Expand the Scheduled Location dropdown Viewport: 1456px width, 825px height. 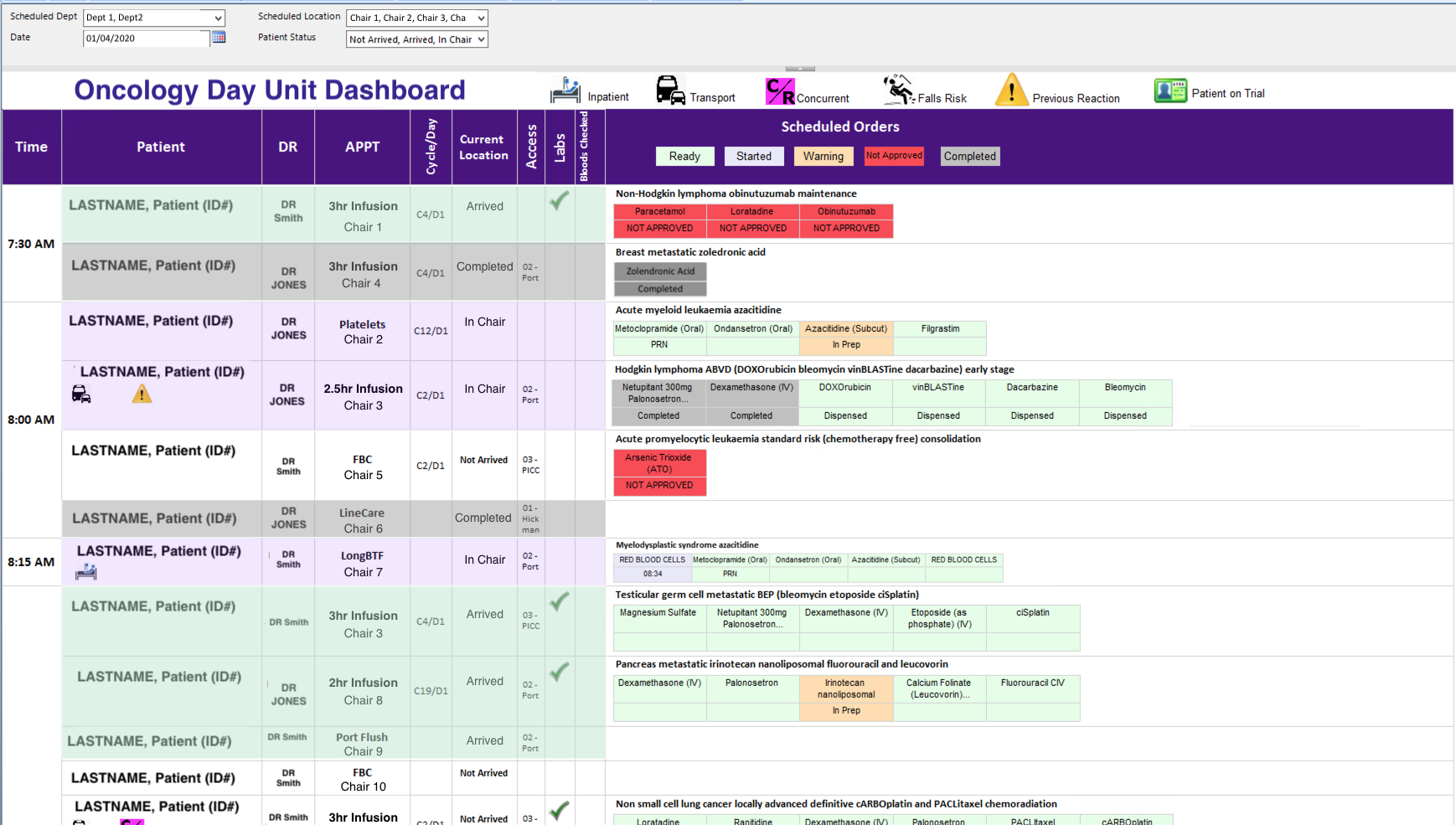pos(481,18)
